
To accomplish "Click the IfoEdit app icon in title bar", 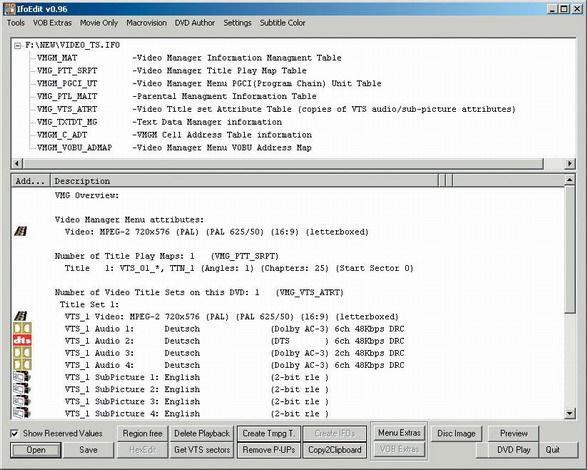I will tap(9, 9).
